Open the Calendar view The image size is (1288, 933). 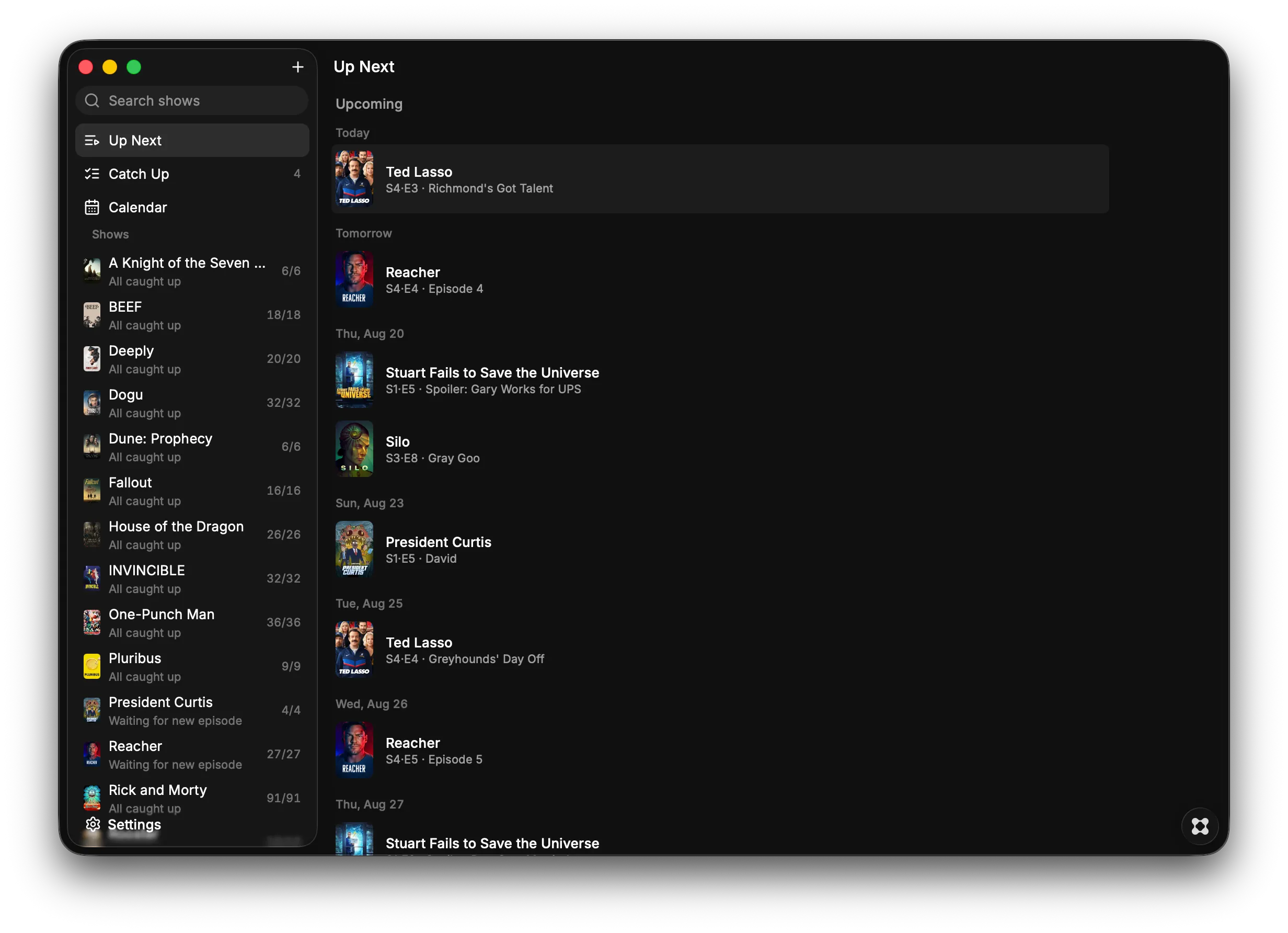(x=192, y=208)
